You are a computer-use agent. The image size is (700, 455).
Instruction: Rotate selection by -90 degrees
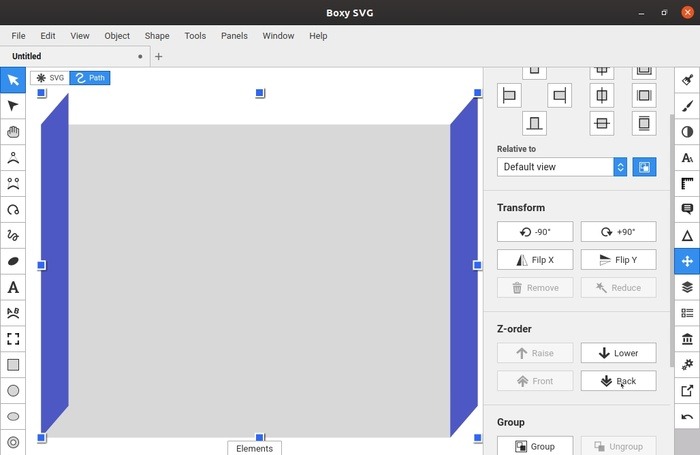tap(535, 232)
